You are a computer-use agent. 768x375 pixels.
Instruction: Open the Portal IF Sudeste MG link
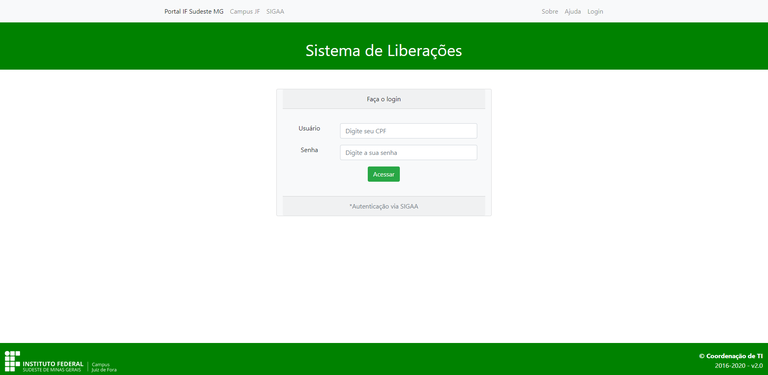pos(194,11)
